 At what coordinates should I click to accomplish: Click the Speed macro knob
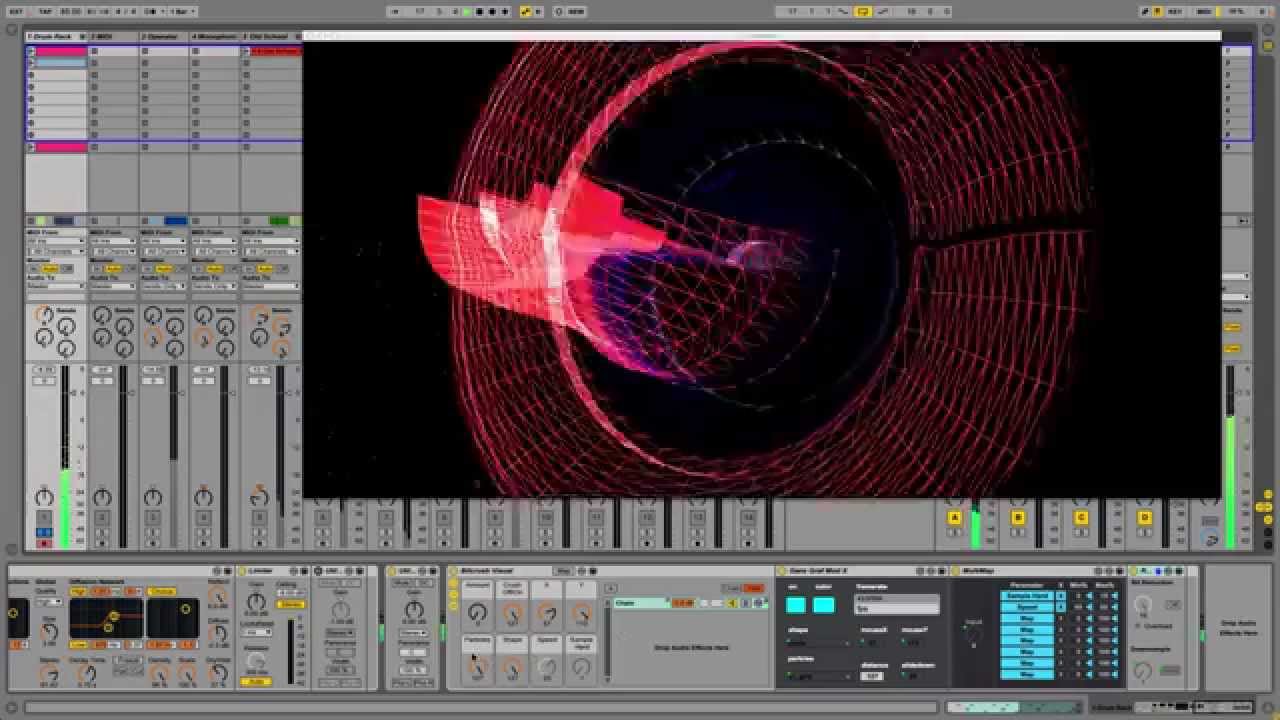pyautogui.click(x=547, y=667)
